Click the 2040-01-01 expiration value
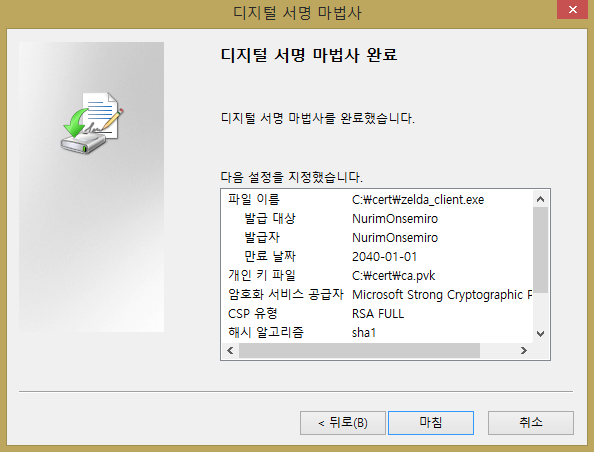594x452 pixels. [x=385, y=256]
